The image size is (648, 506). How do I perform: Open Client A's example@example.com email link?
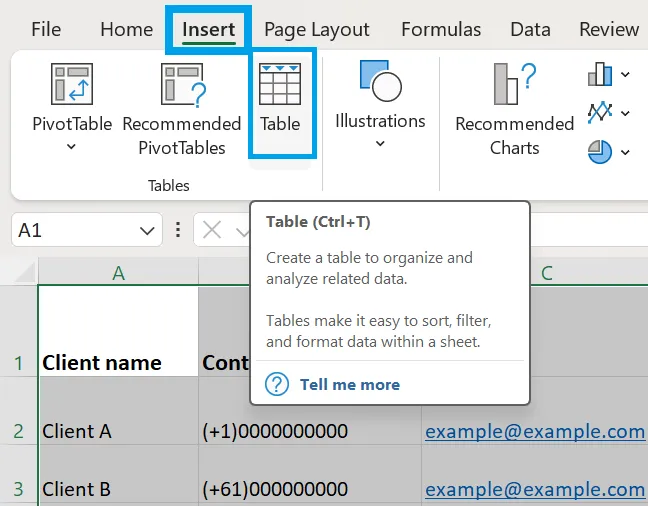(535, 432)
